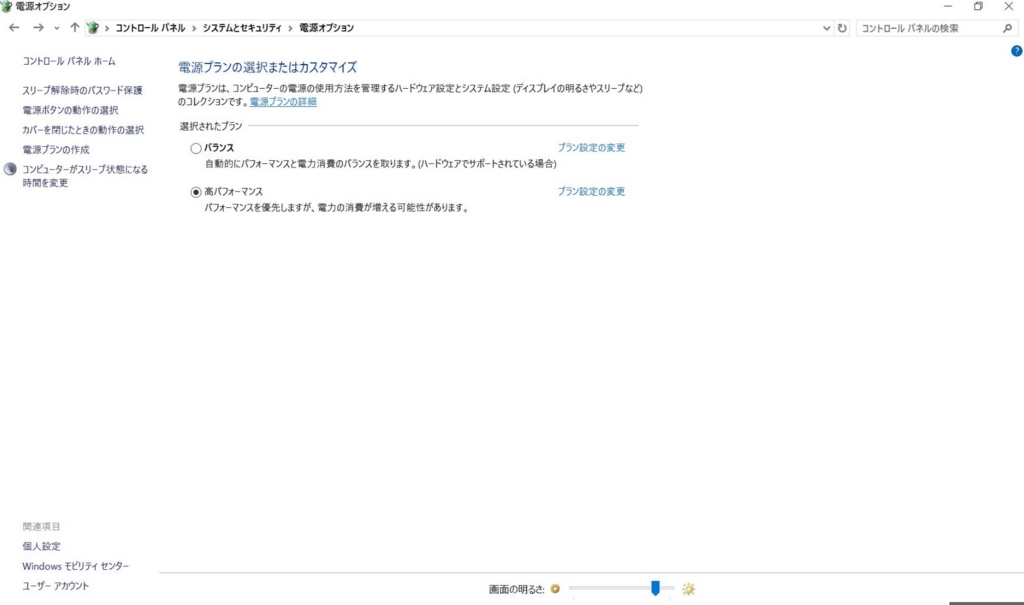Click the back navigation arrow

click(13, 28)
